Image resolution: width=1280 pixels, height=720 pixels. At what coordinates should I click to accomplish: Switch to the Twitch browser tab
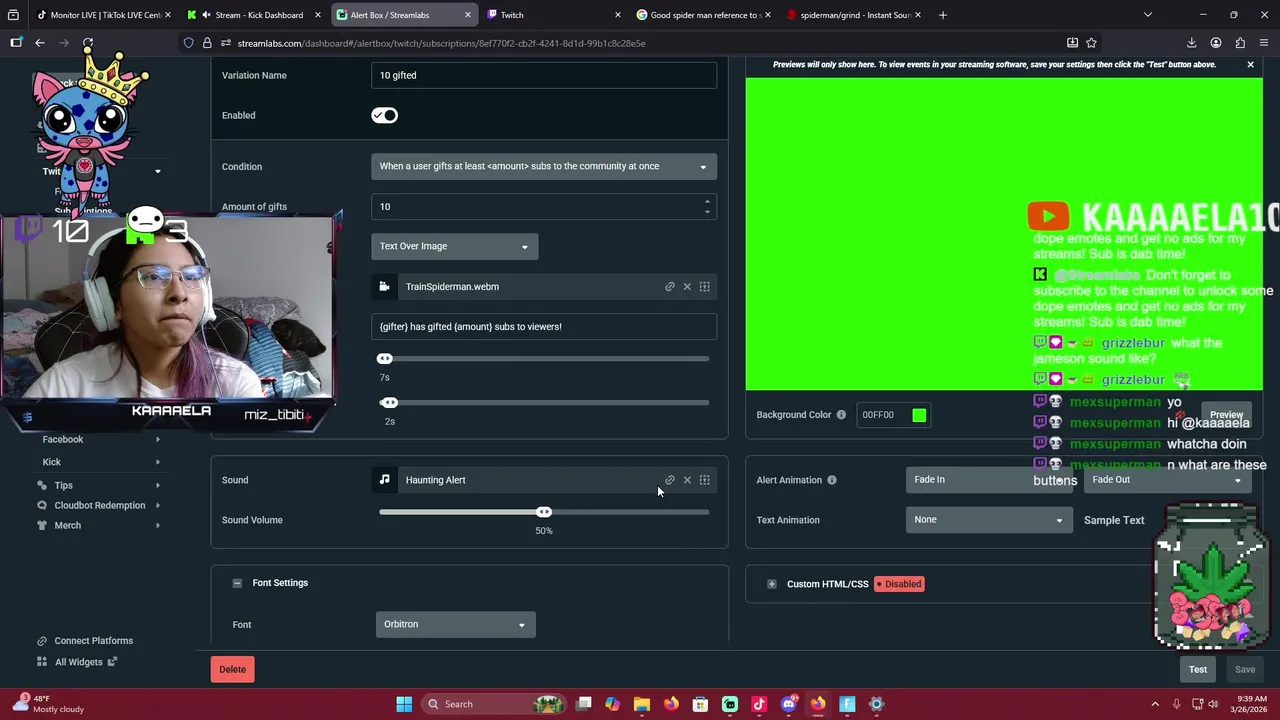pyautogui.click(x=554, y=15)
